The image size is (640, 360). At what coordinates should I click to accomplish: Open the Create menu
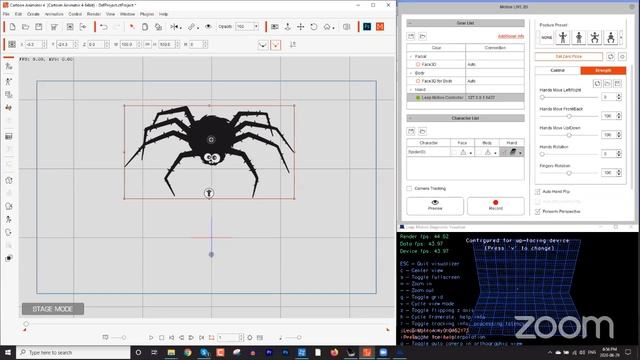33,14
